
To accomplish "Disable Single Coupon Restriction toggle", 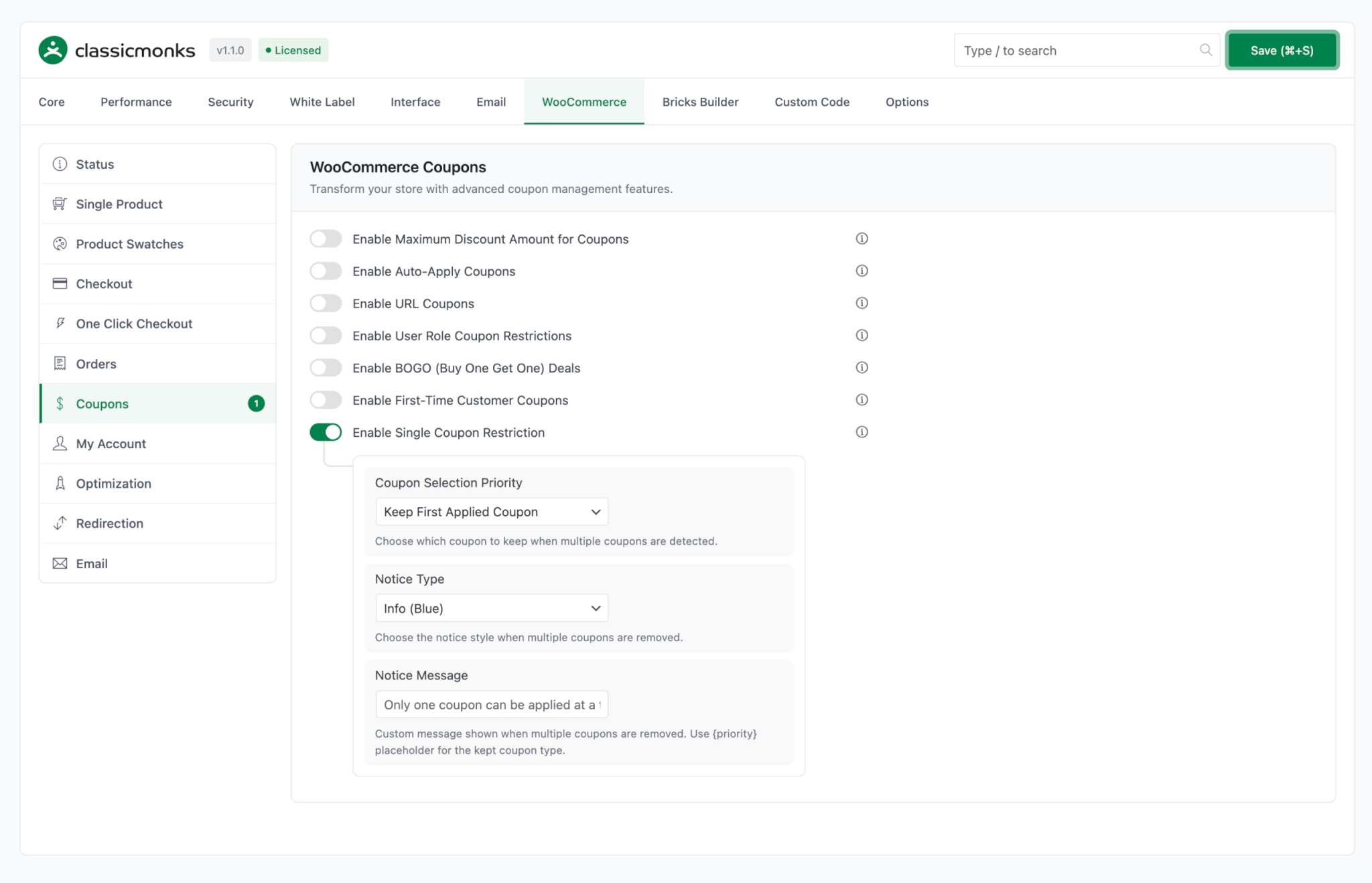I will [326, 432].
